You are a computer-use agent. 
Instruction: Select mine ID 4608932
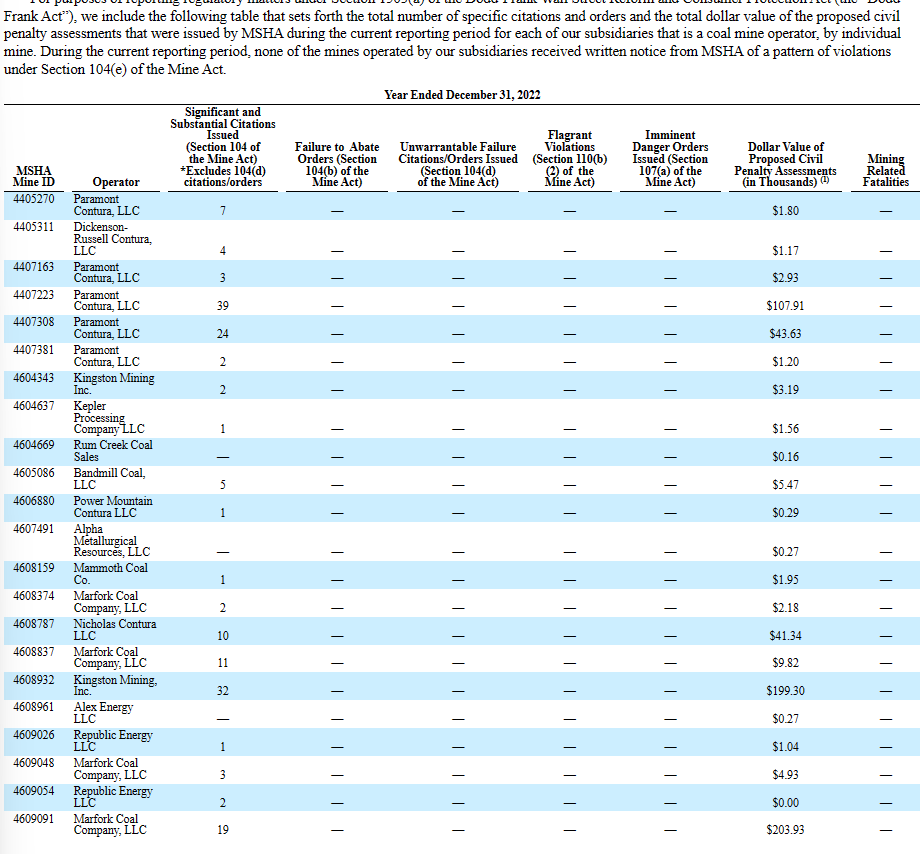(33, 680)
